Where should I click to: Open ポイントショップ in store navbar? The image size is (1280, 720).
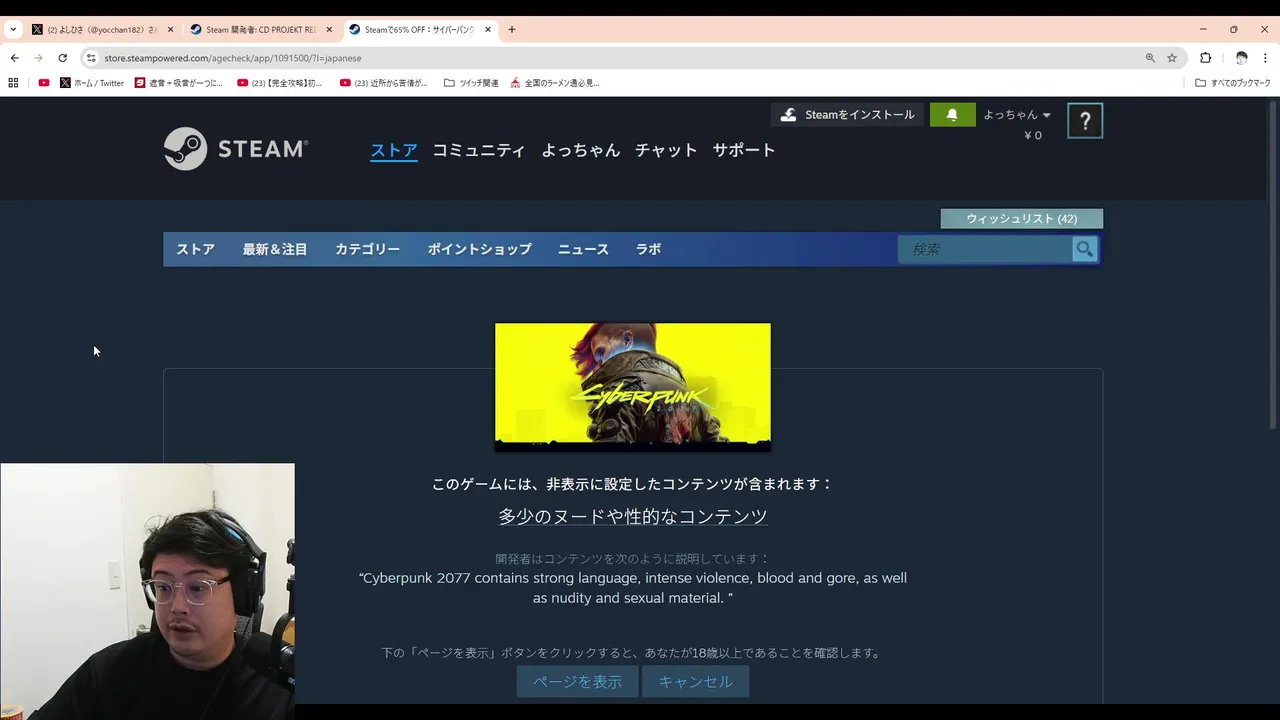coord(480,249)
